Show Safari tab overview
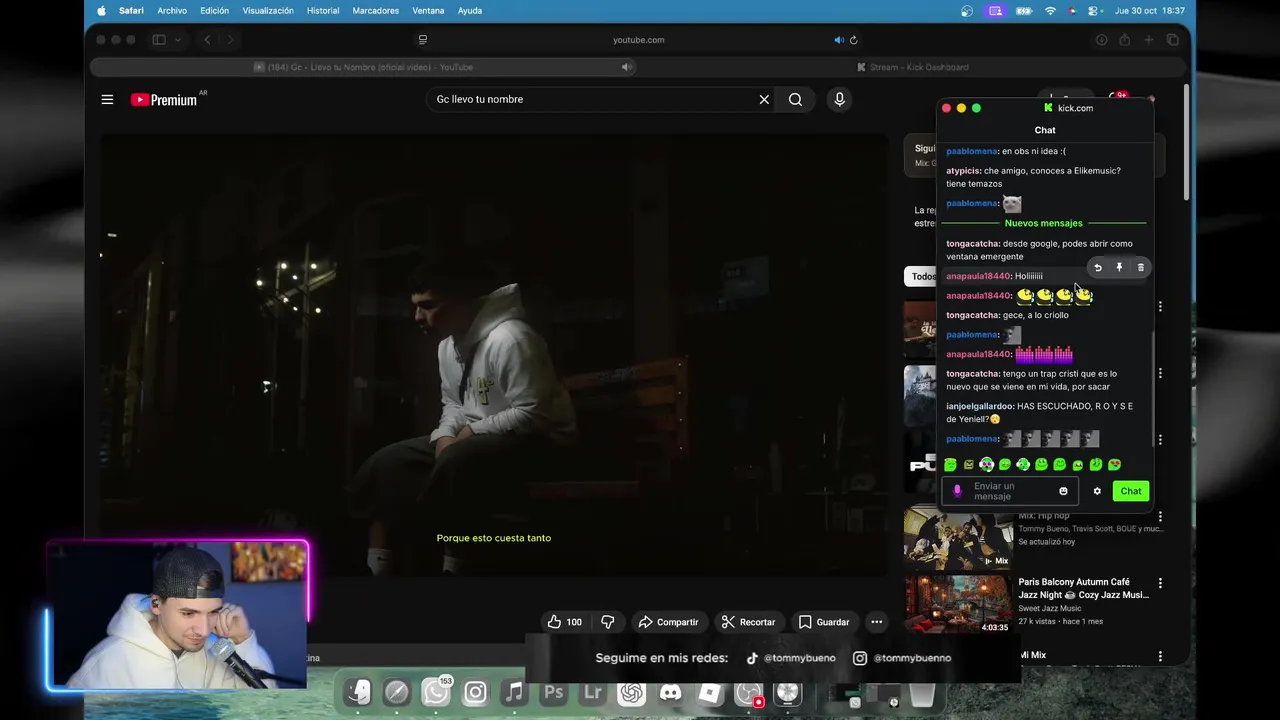 1173,40
